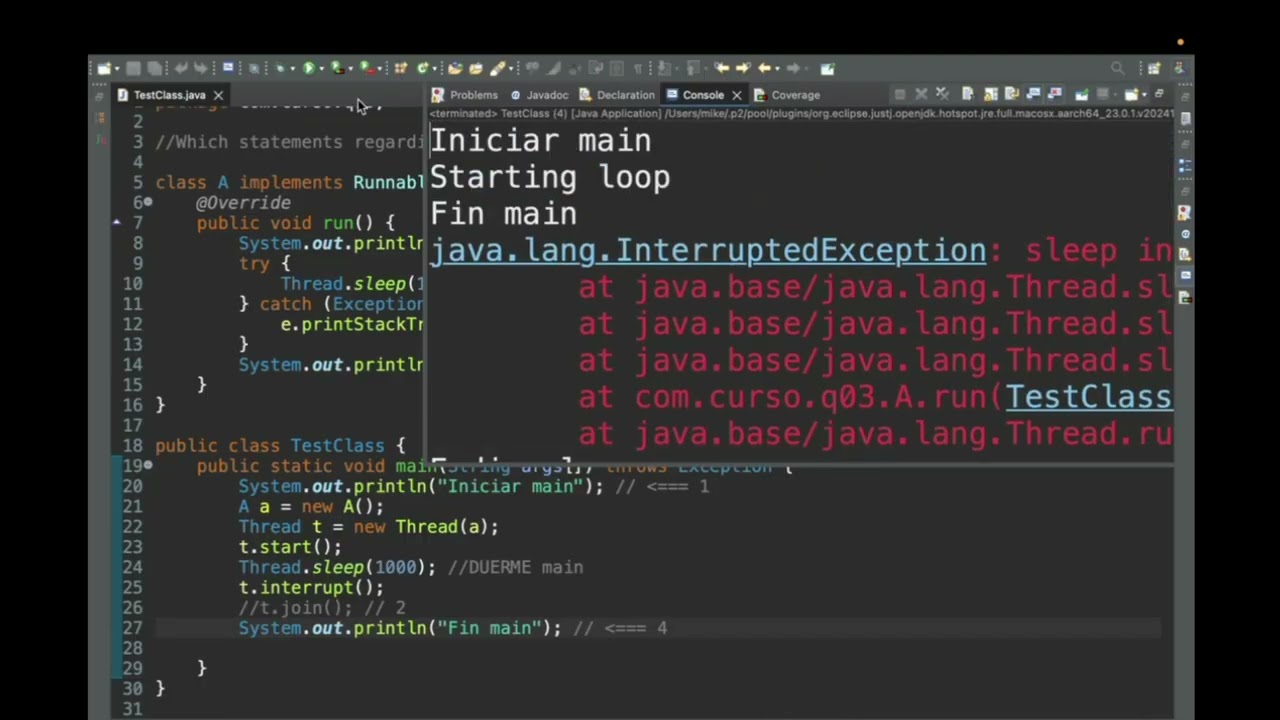
Task: Open the TestClass stack trace link
Action: coord(1088,397)
